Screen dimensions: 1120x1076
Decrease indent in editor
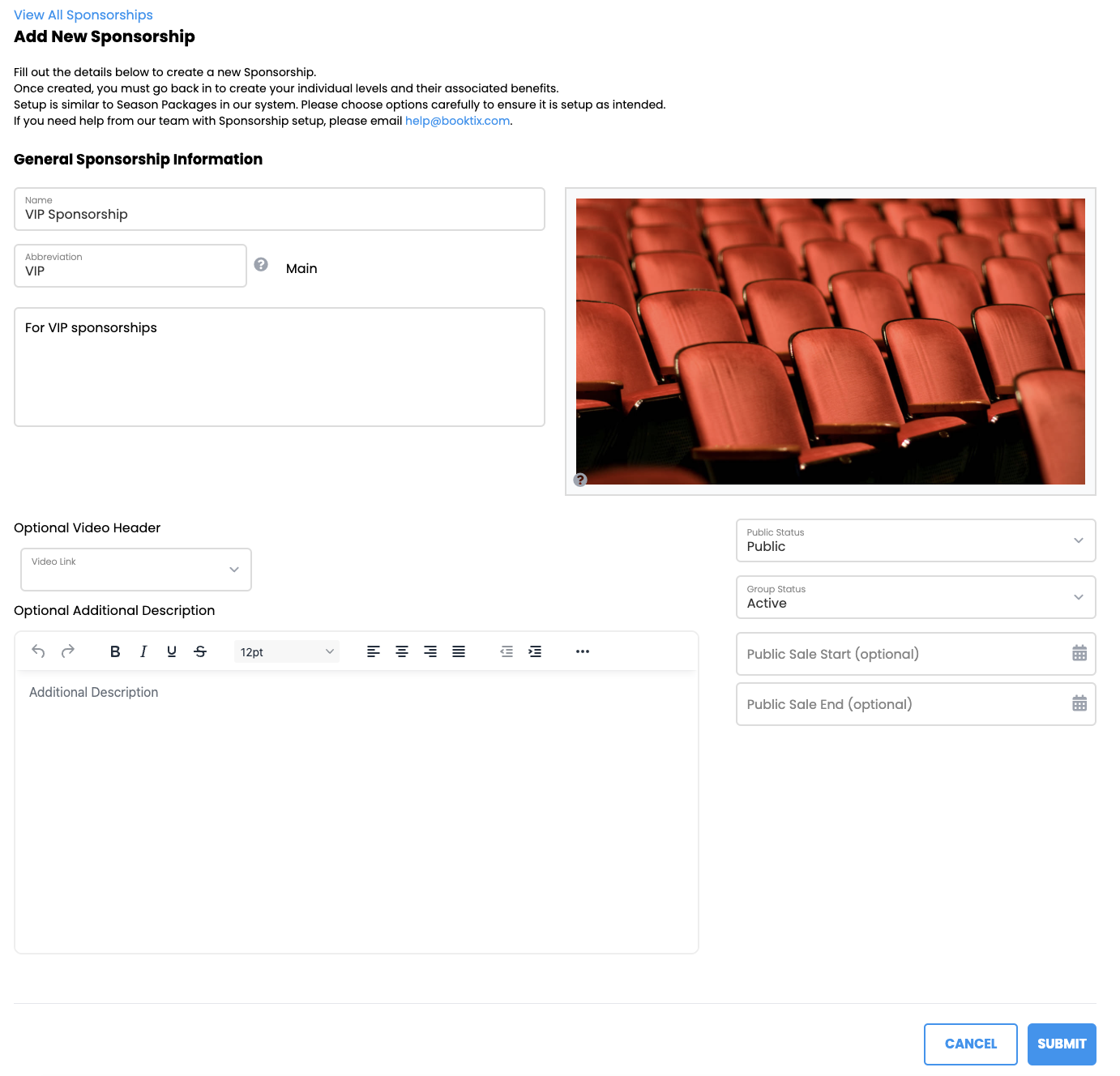tap(507, 651)
